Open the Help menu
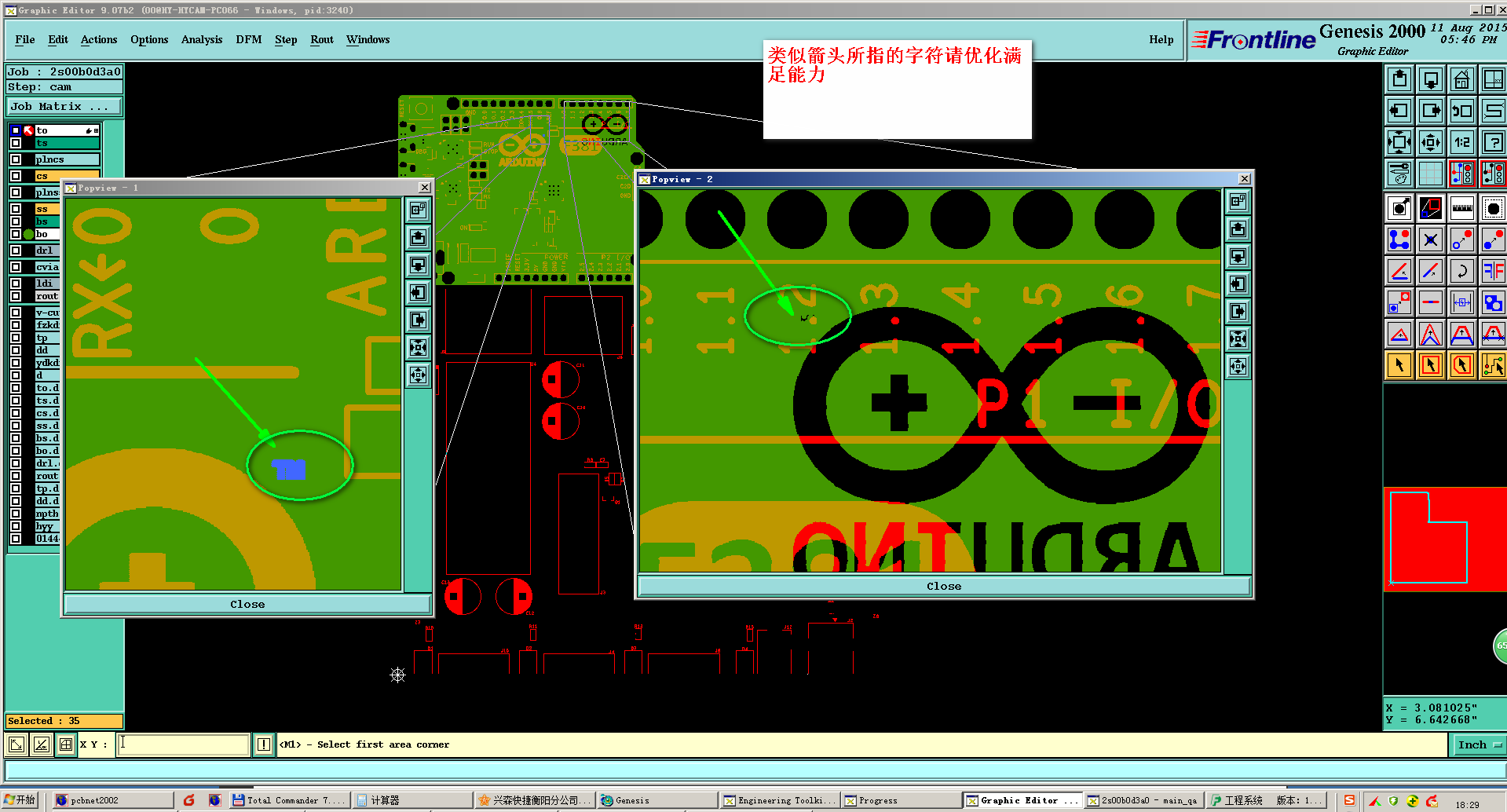The height and width of the screenshot is (812, 1507). (1161, 39)
